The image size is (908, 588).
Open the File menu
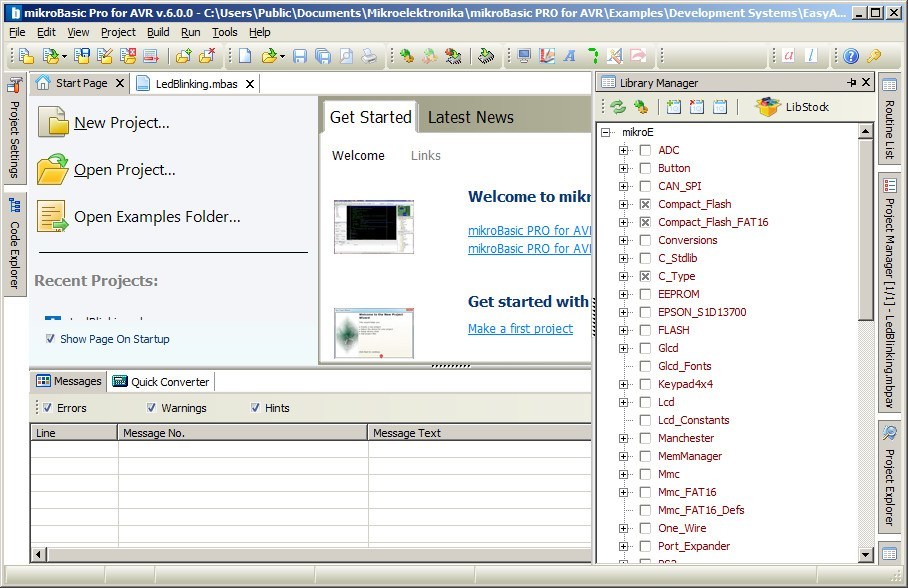pyautogui.click(x=17, y=32)
